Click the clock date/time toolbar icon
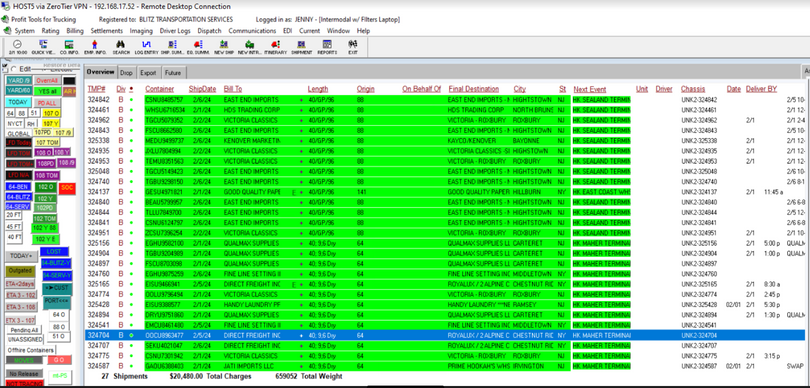Viewport: 810px width, 388px height. pyautogui.click(x=17, y=47)
